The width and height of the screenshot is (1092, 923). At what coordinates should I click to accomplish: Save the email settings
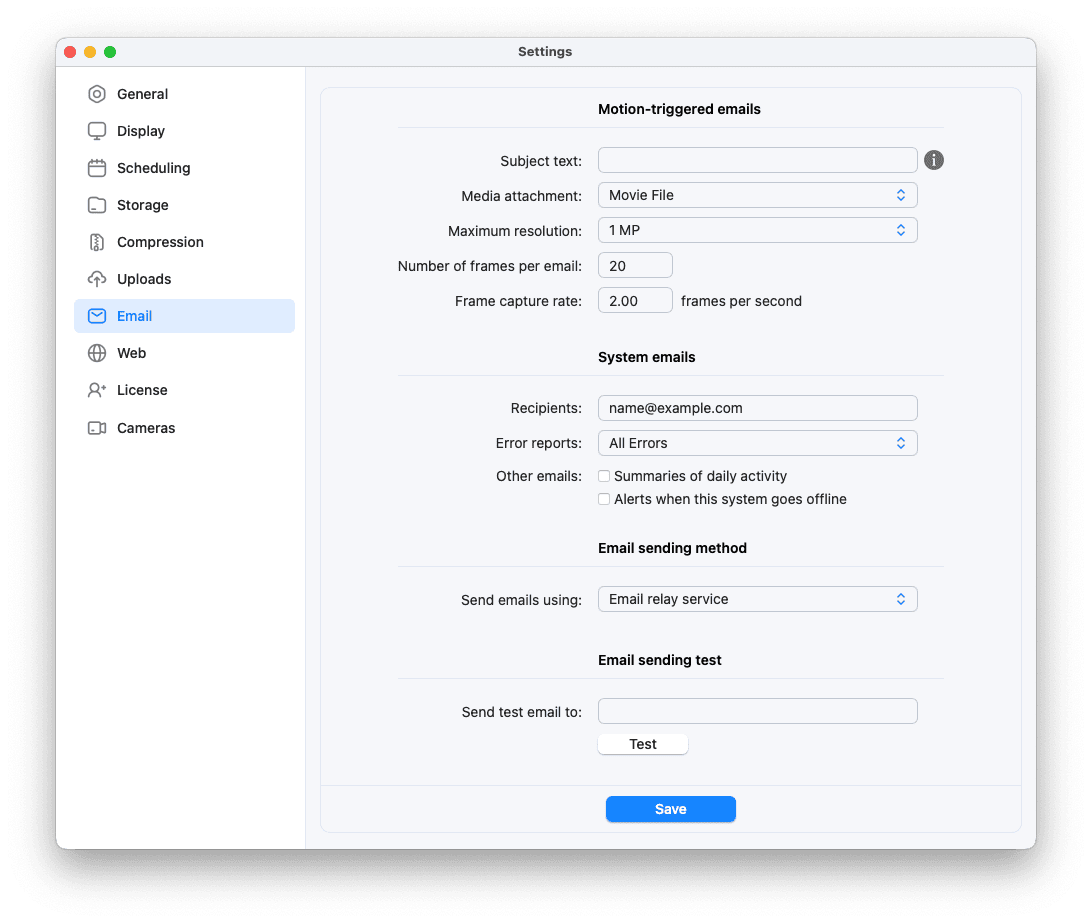pos(670,808)
